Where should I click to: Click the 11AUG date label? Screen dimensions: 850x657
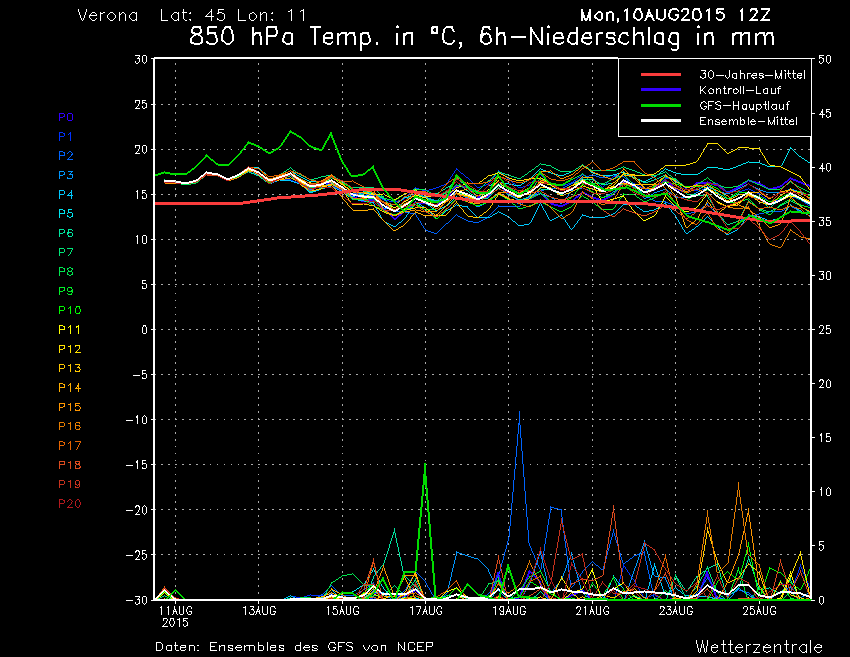[x=176, y=611]
